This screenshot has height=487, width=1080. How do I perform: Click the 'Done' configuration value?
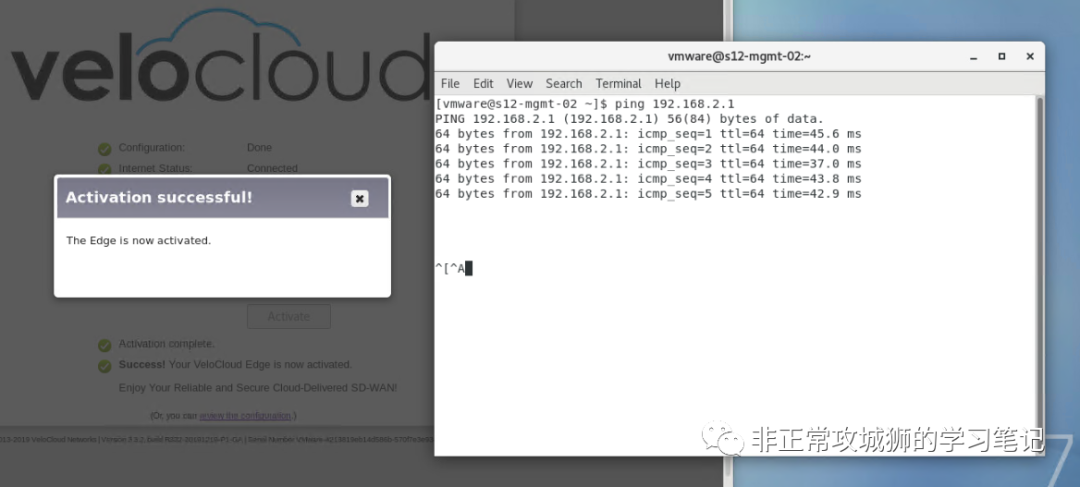[259, 147]
